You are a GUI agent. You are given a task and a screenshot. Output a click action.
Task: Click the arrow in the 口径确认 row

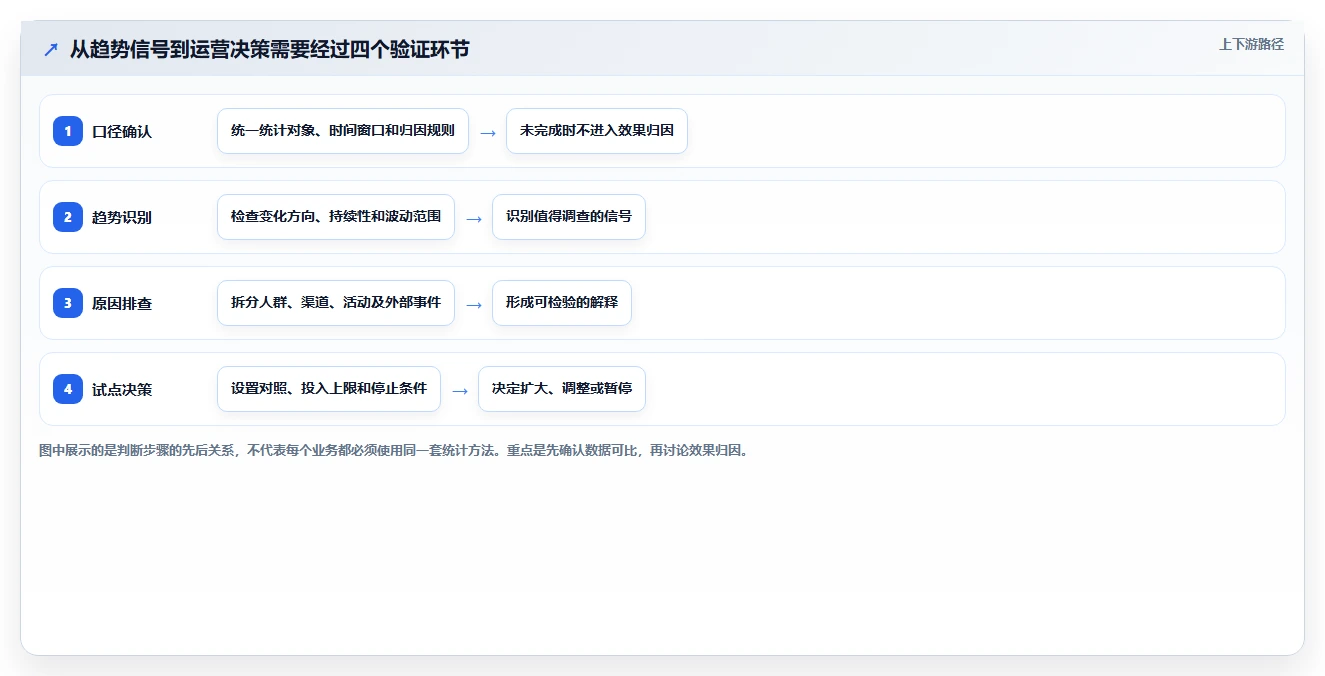tap(488, 132)
